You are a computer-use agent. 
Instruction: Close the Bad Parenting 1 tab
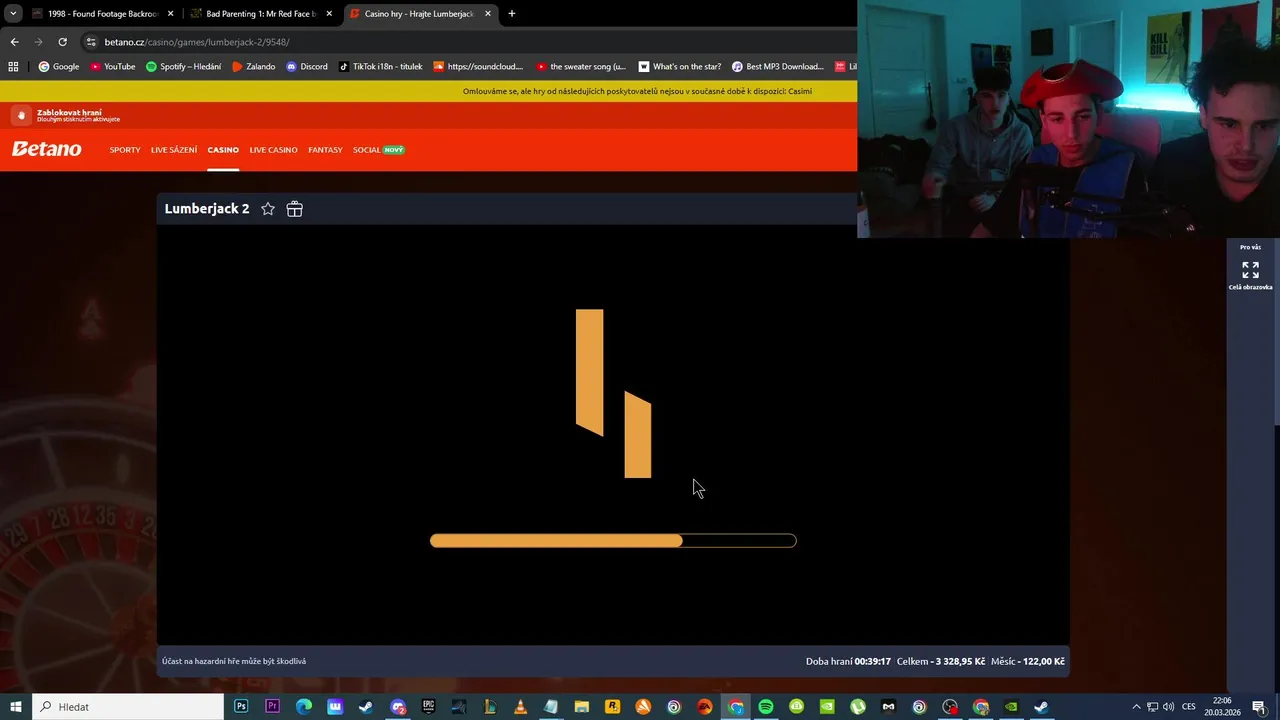[329, 14]
